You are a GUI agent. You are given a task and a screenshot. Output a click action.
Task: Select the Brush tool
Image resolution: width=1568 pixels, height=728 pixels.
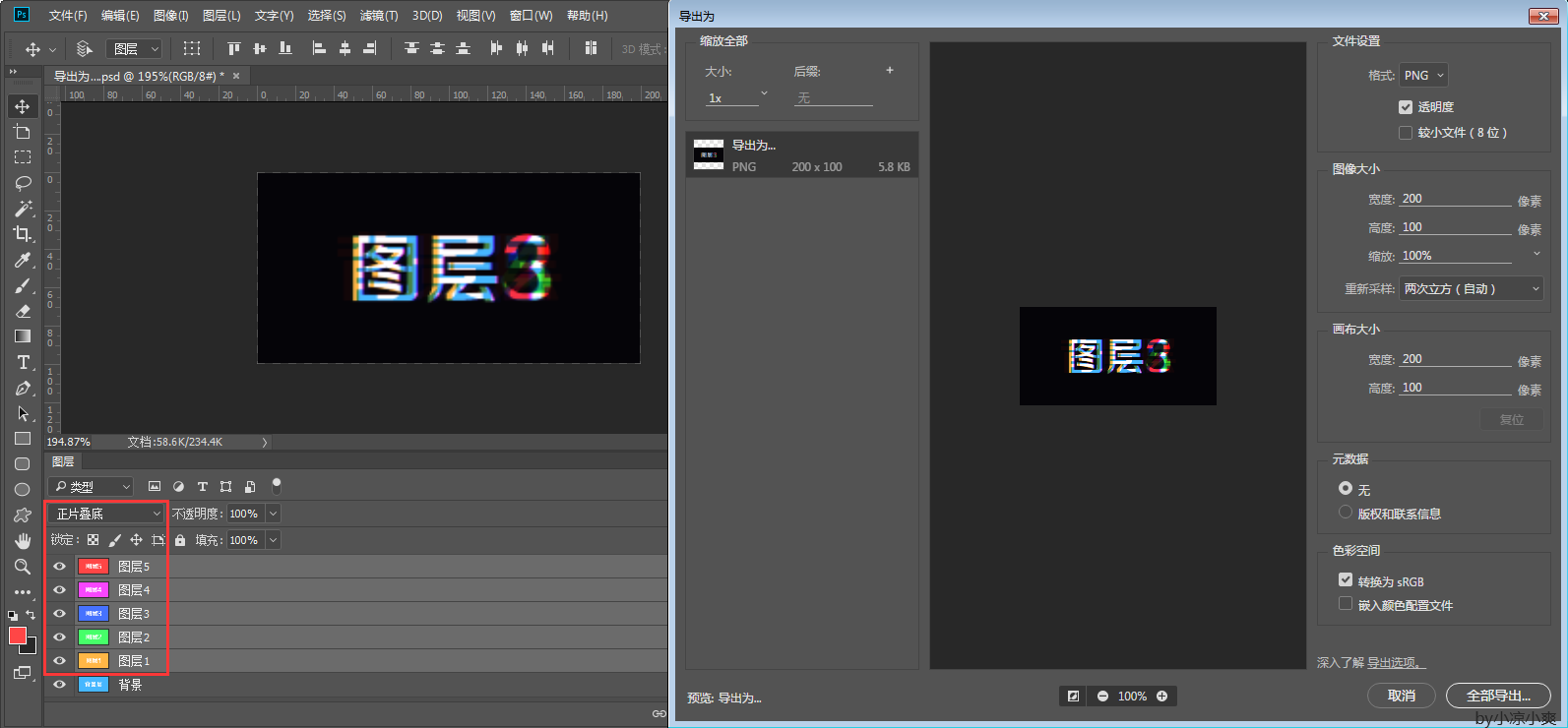coord(23,285)
